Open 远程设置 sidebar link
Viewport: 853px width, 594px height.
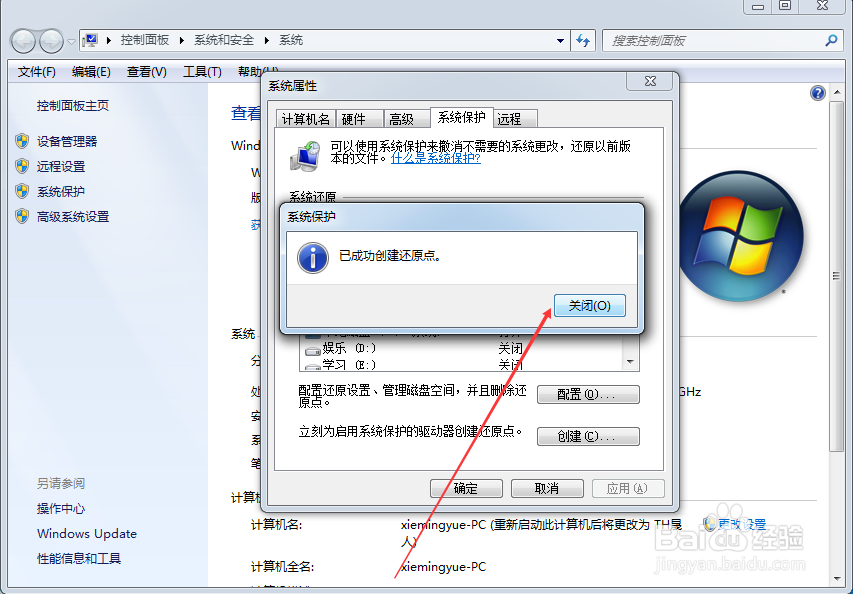(61, 166)
